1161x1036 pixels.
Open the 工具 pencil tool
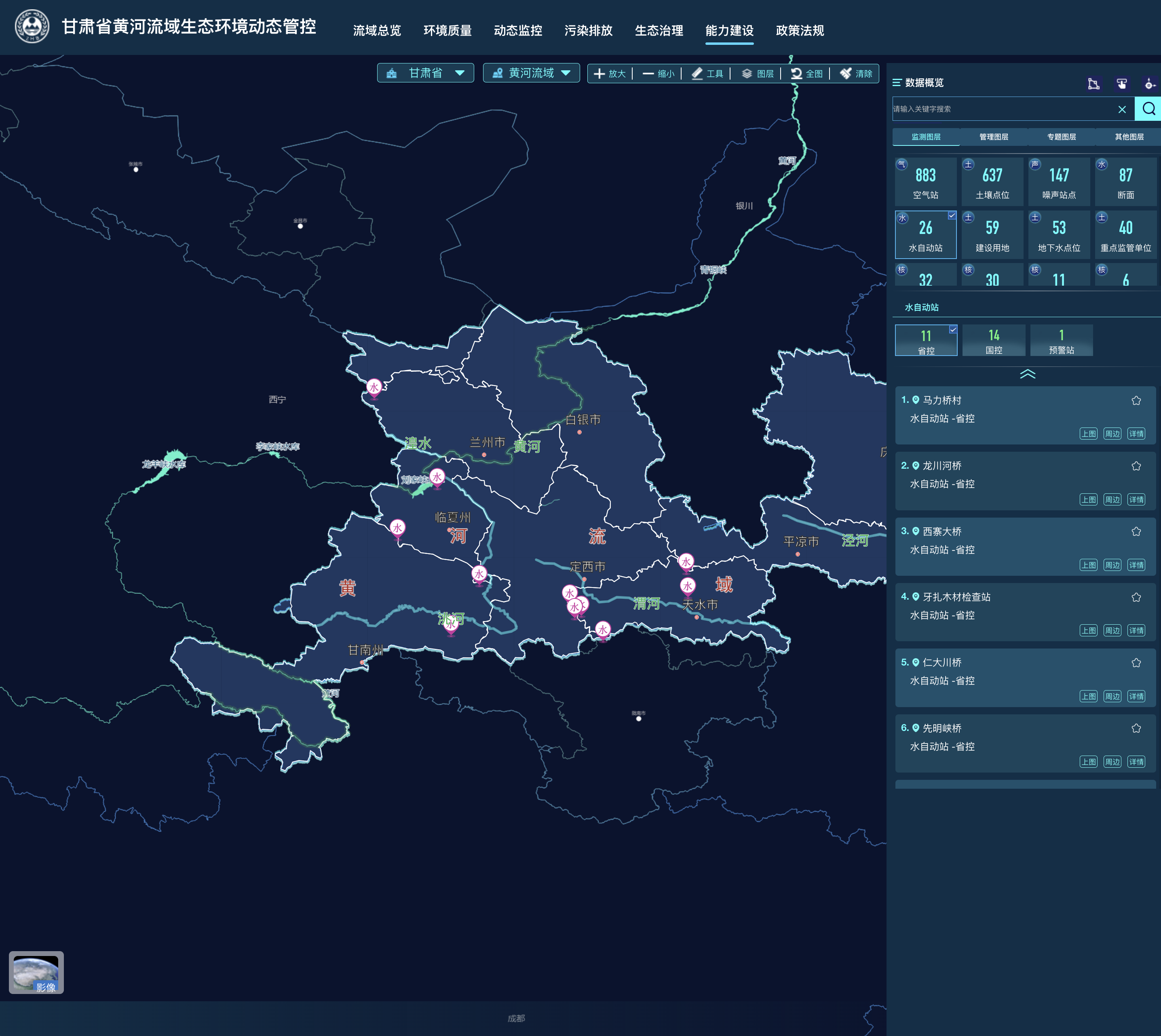[x=707, y=74]
